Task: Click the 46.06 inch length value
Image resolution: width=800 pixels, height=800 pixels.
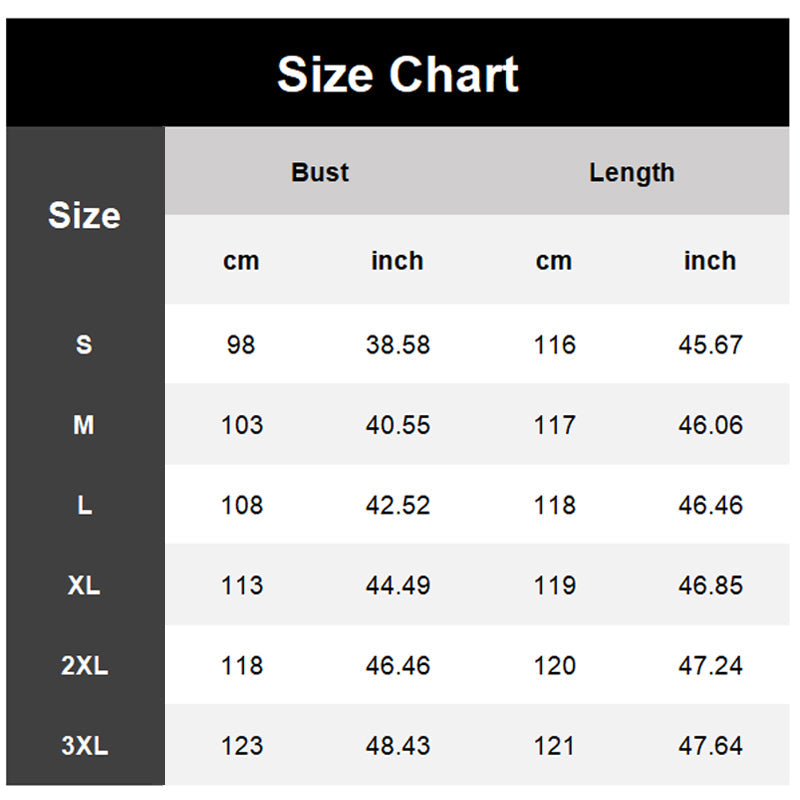Action: pyautogui.click(x=710, y=425)
